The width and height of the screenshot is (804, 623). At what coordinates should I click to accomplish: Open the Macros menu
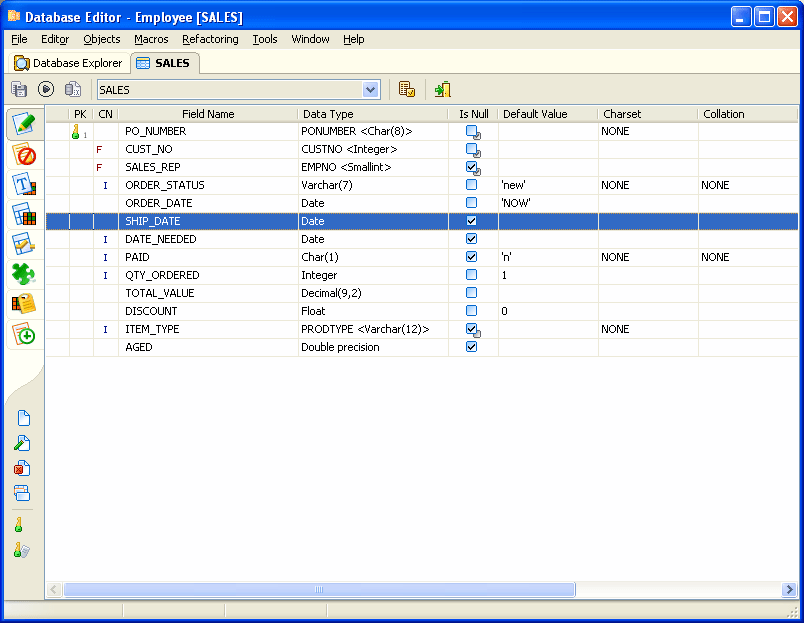(x=151, y=39)
